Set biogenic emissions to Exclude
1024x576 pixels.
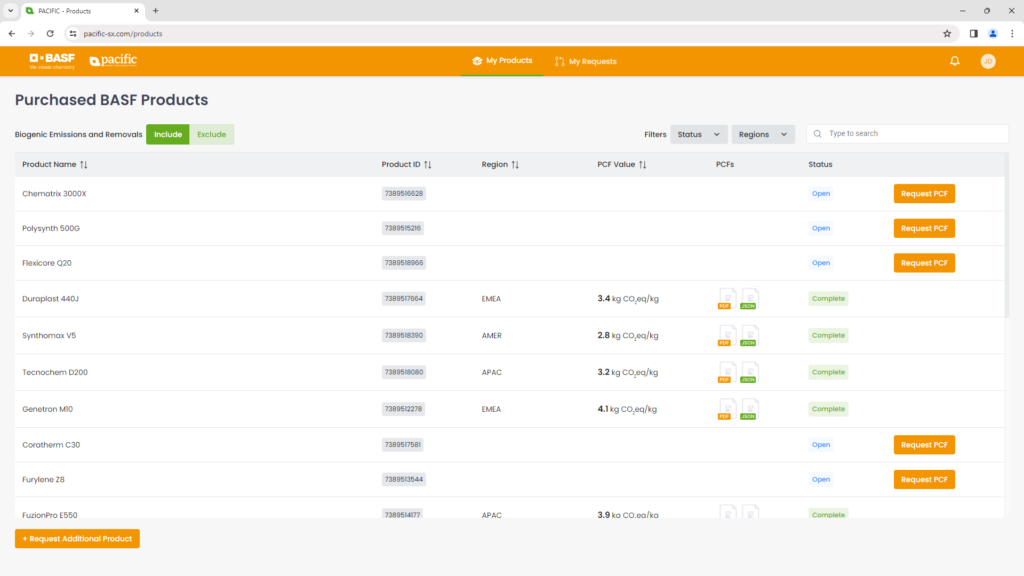coord(212,135)
